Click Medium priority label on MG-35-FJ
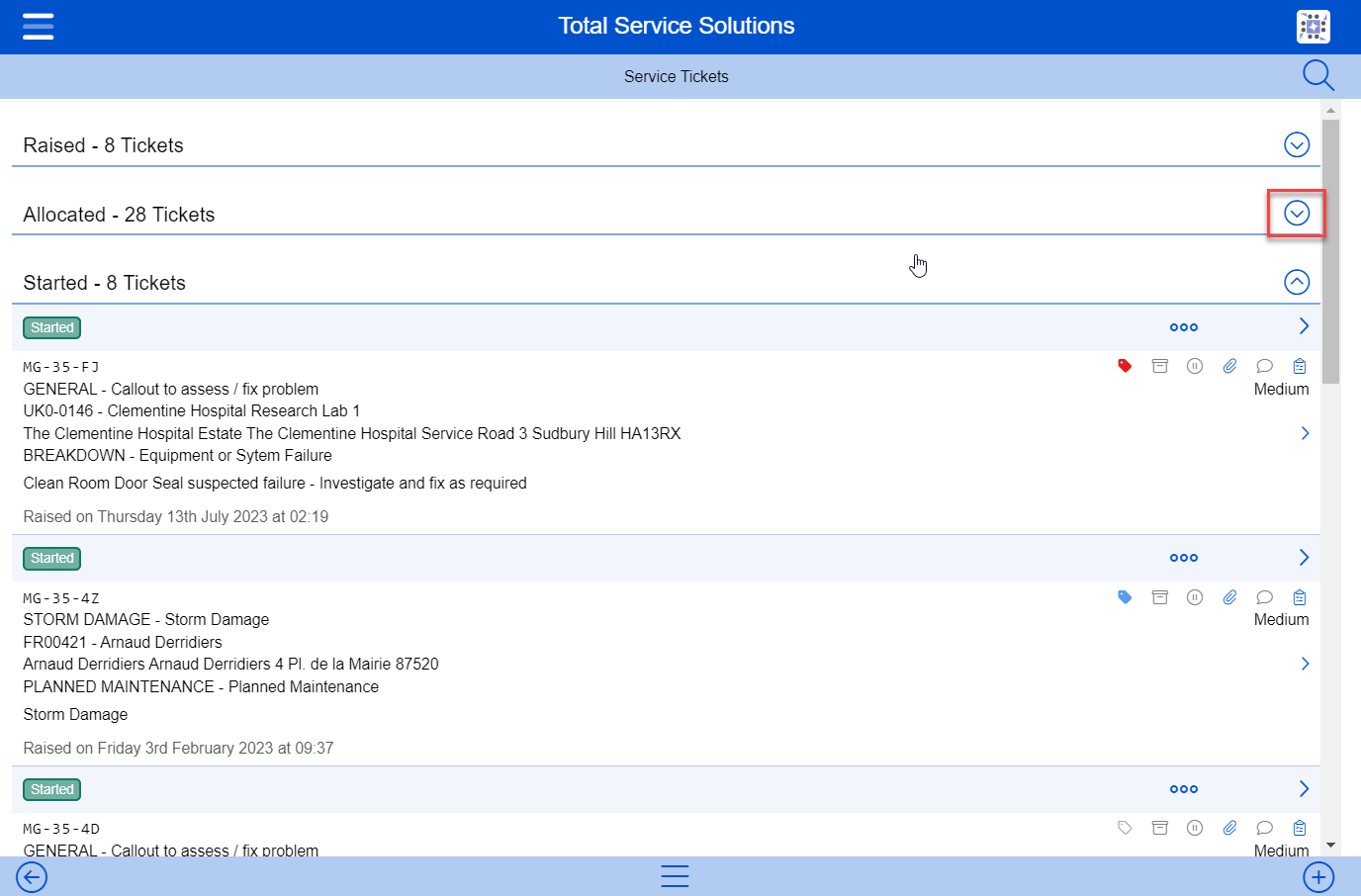This screenshot has width=1361, height=896. point(1281,389)
